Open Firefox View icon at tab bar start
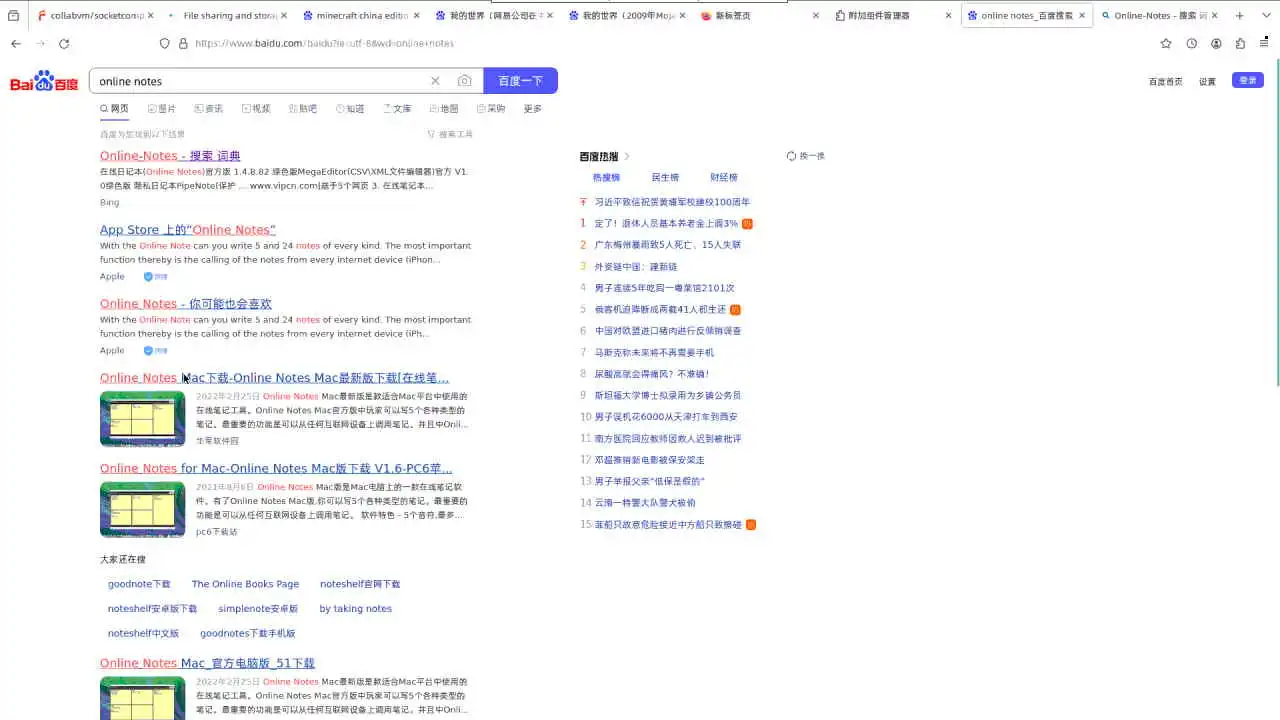1280x720 pixels. coord(13,15)
